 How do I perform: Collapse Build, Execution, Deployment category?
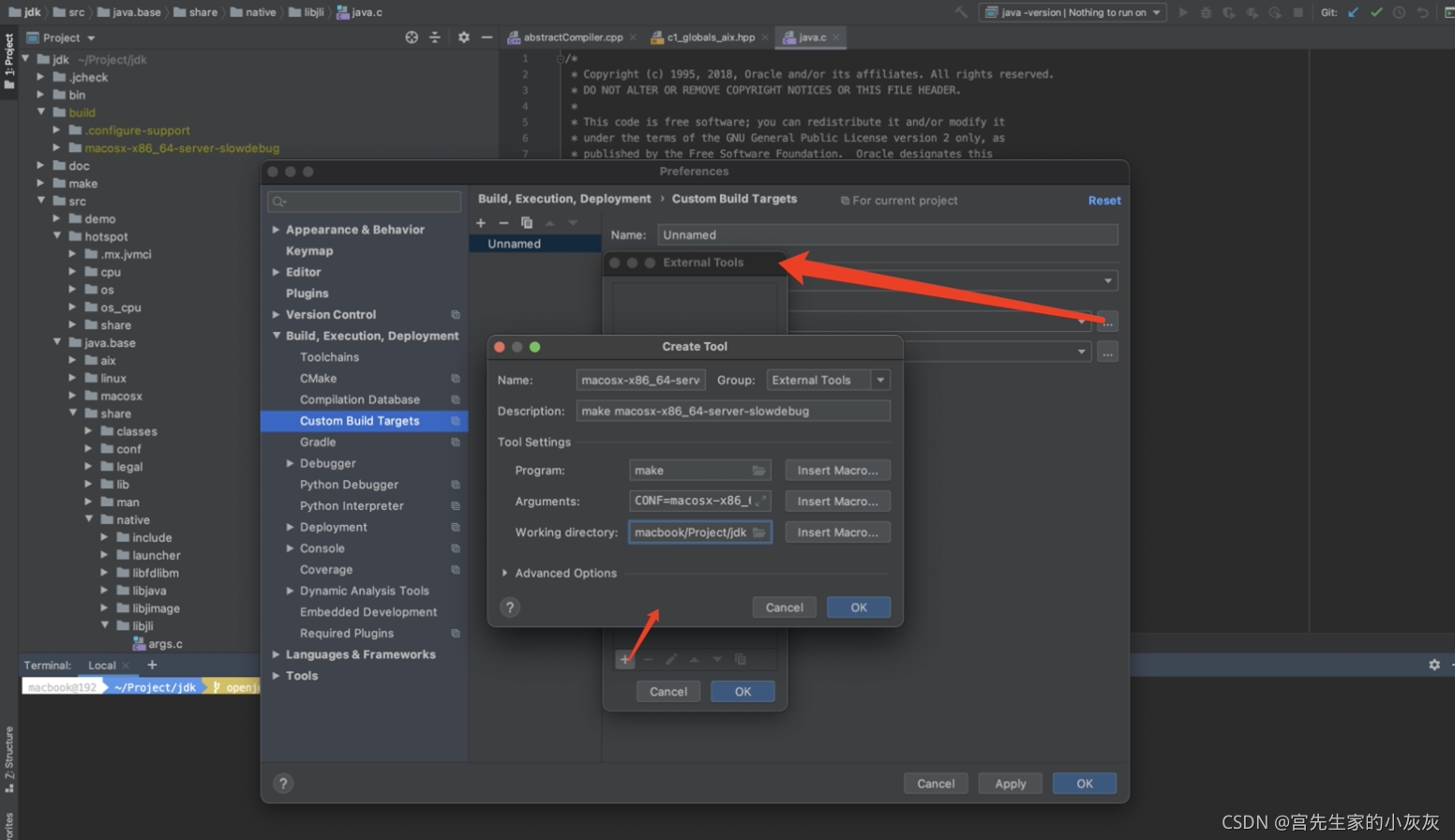point(277,336)
